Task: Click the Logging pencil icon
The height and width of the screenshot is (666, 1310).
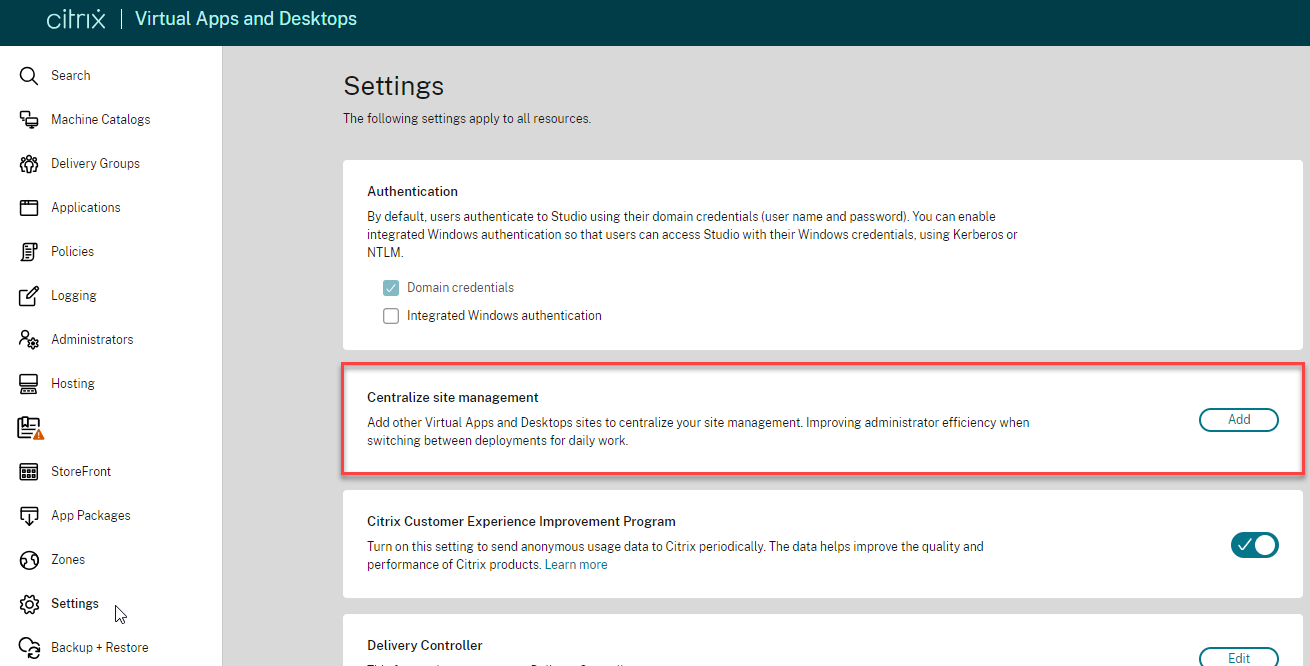Action: tap(29, 296)
